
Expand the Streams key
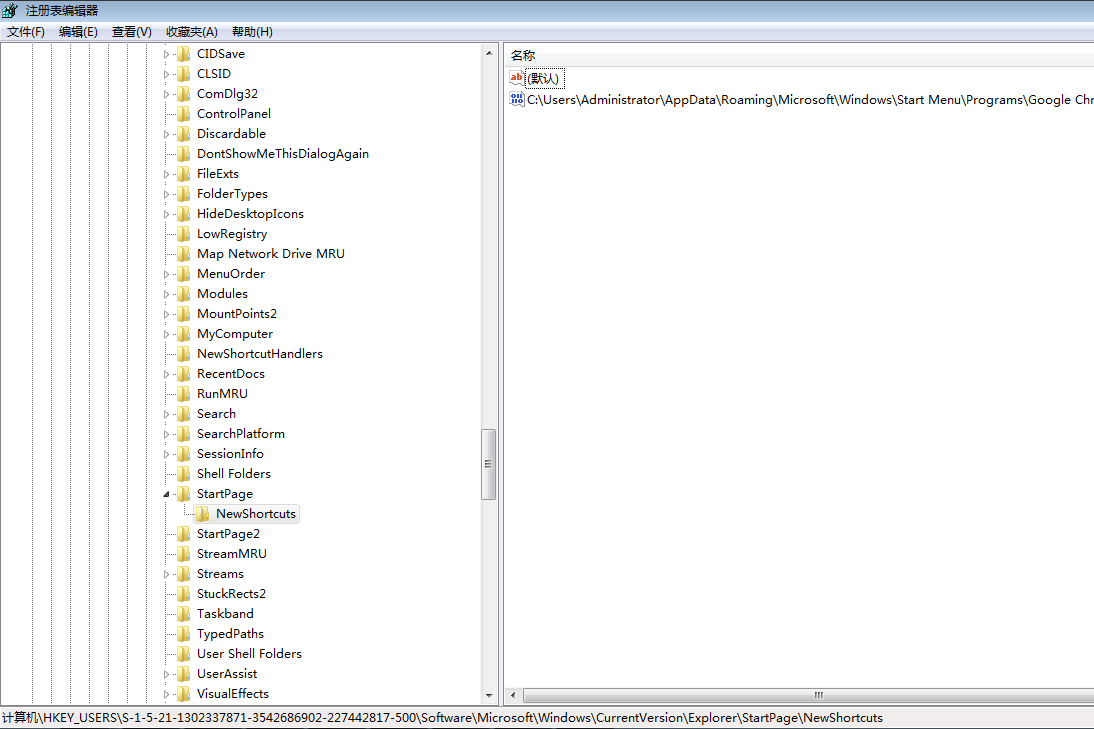(x=166, y=574)
